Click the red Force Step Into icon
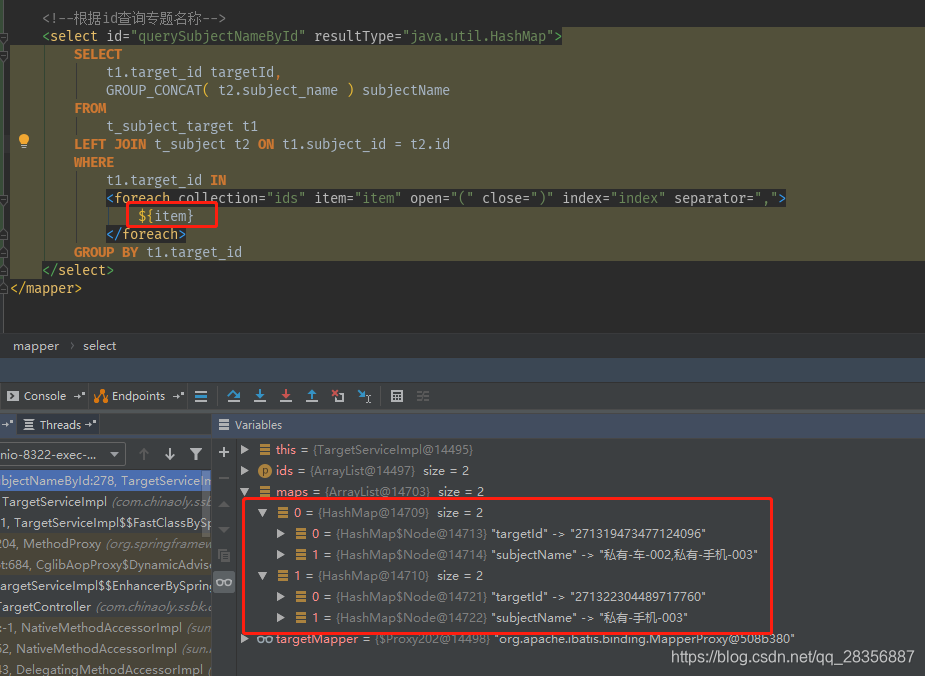925x676 pixels. click(286, 396)
